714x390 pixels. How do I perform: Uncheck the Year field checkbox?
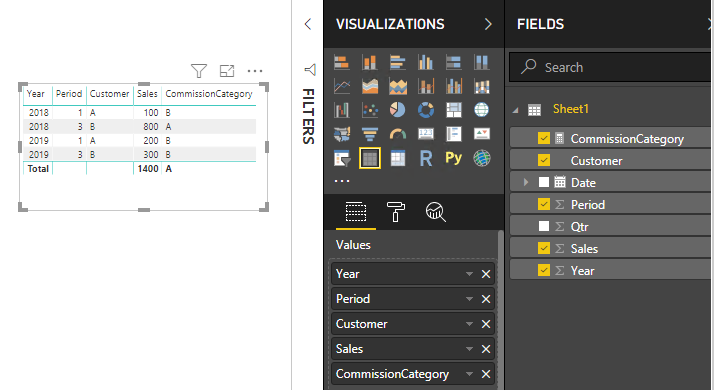[544, 270]
